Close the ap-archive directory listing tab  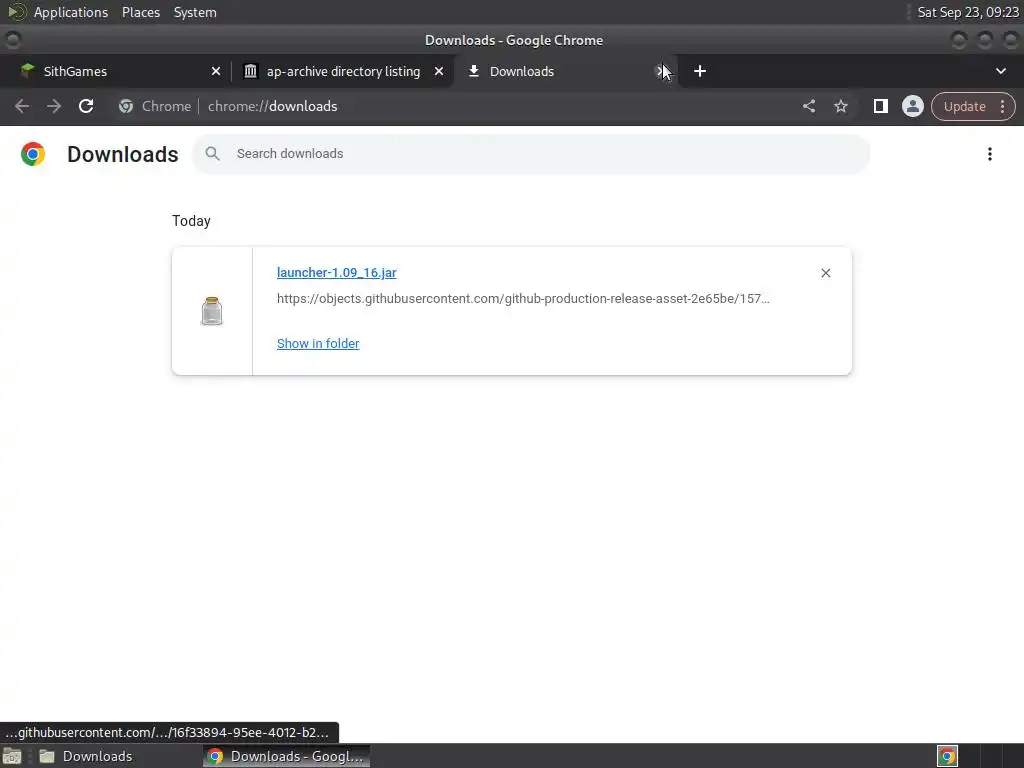pos(439,71)
